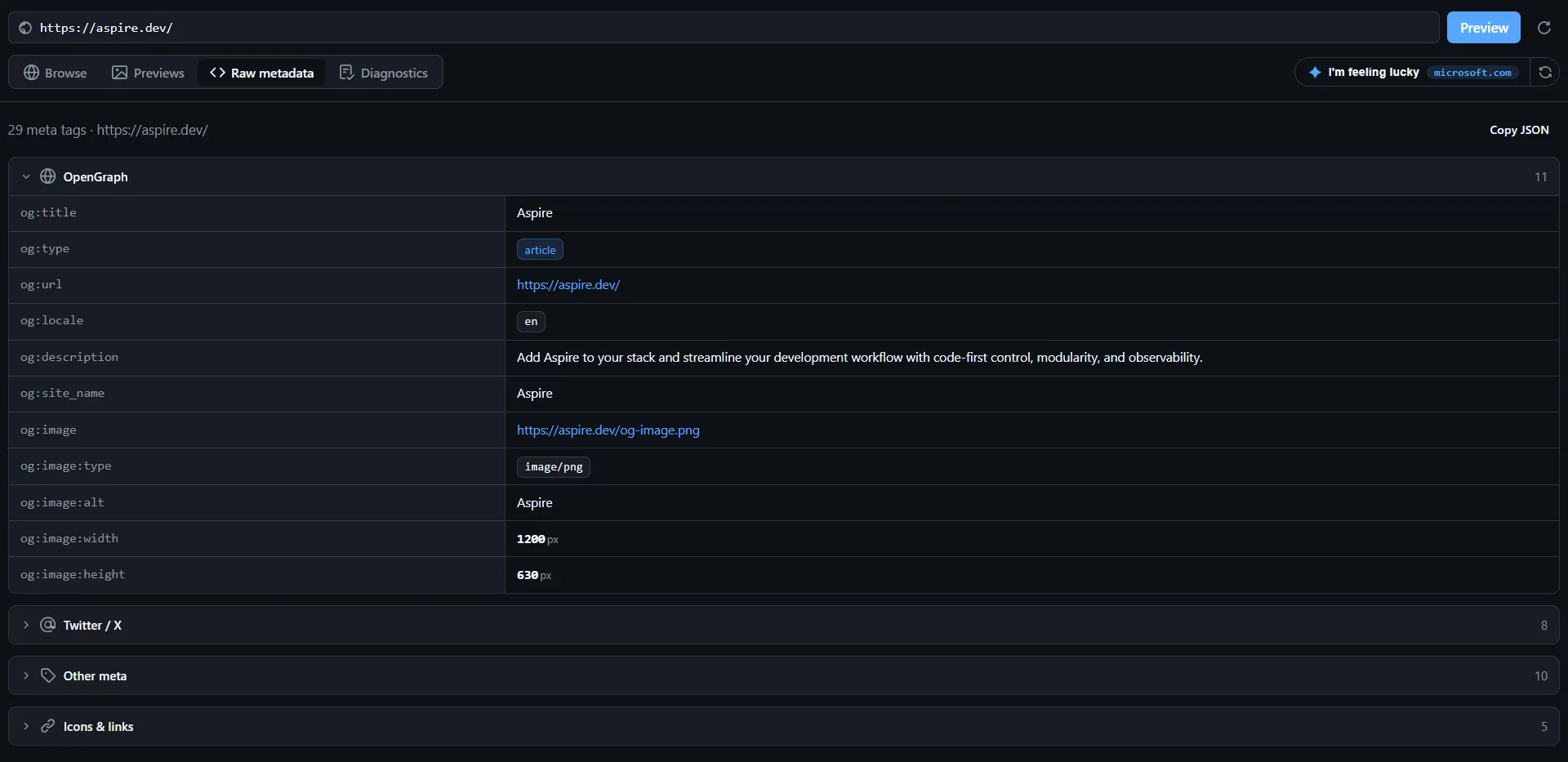This screenshot has width=1568, height=762.
Task: Click the OpenGraph globe section icon
Action: coord(48,176)
